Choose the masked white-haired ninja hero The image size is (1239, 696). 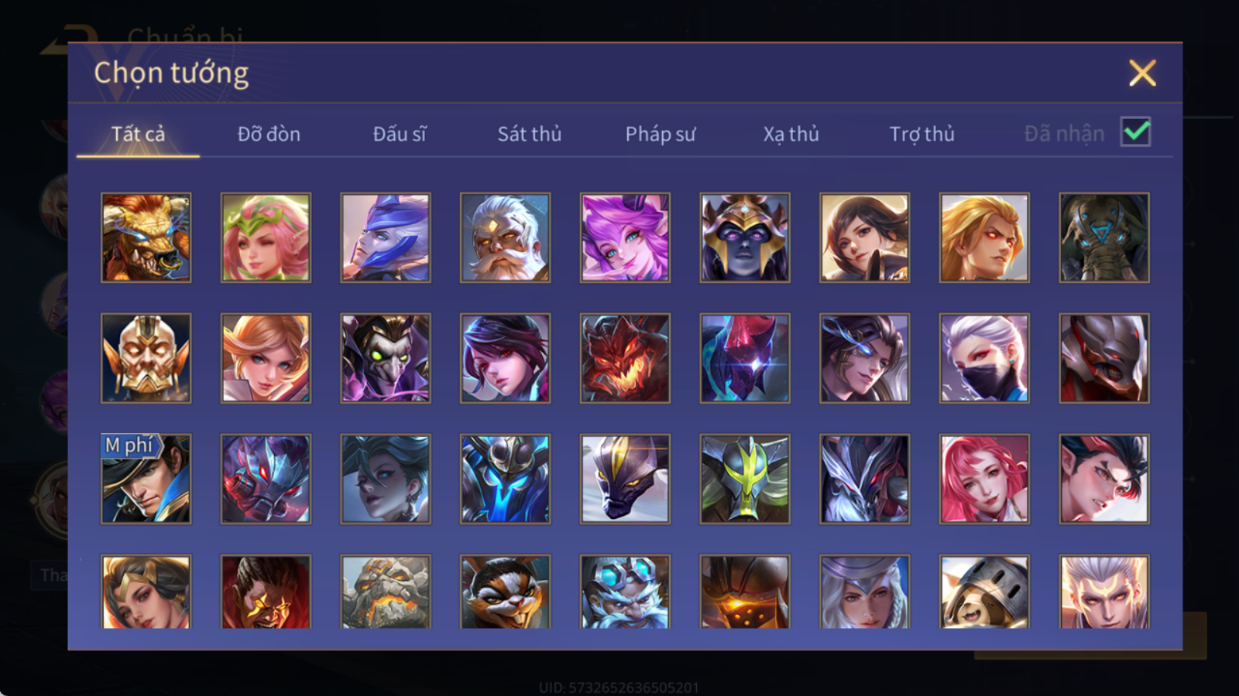coord(984,358)
